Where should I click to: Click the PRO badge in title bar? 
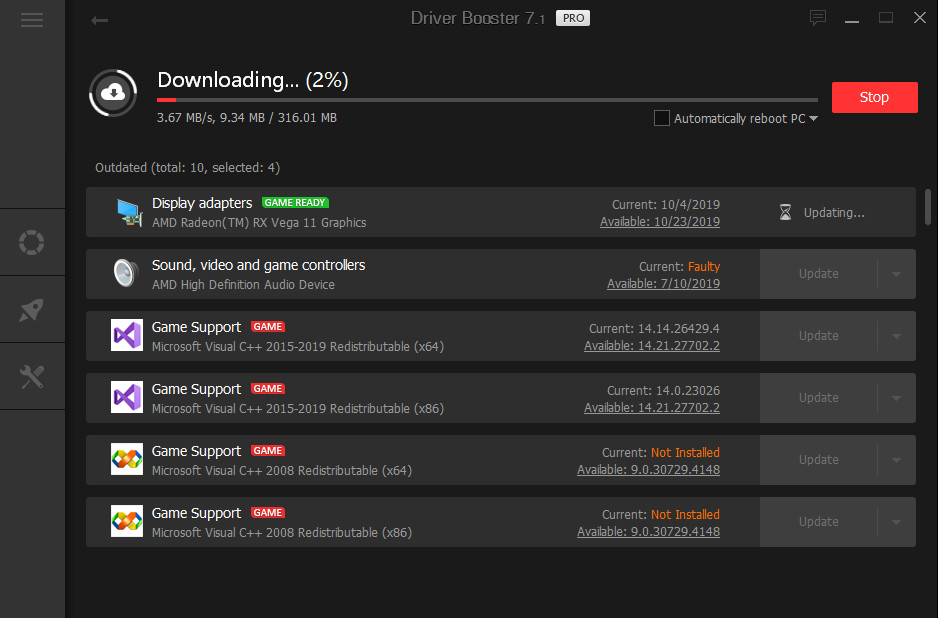[572, 18]
